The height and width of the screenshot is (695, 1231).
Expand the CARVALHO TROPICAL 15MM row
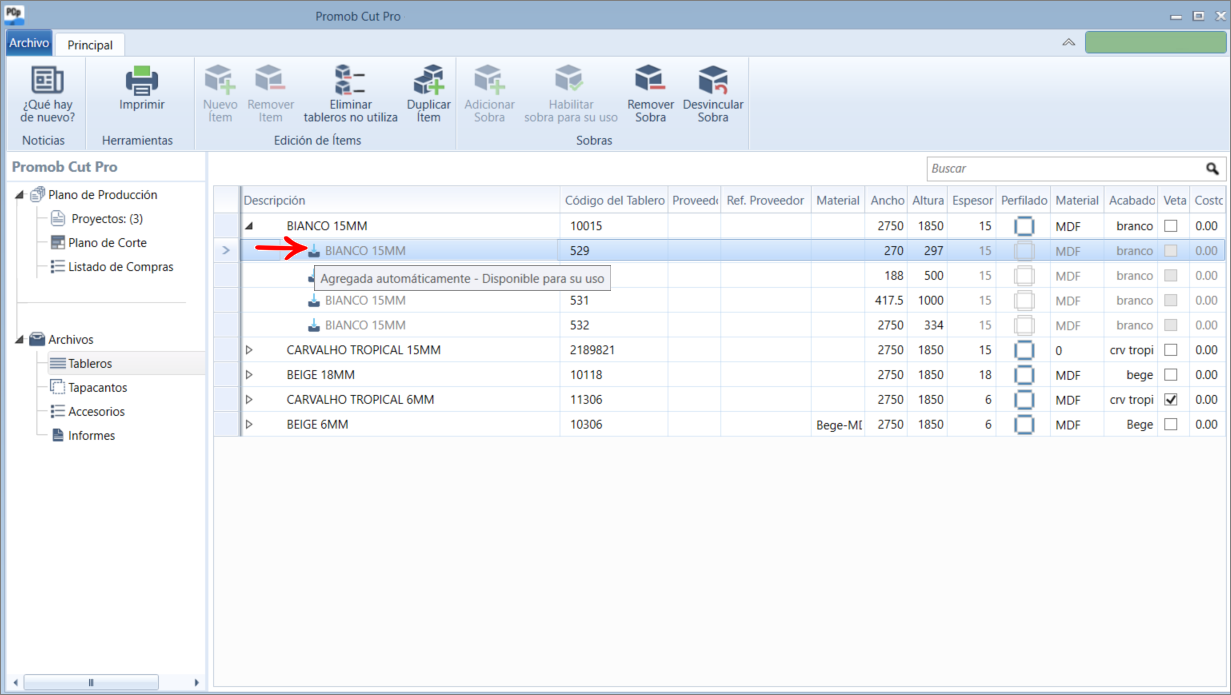coord(249,350)
